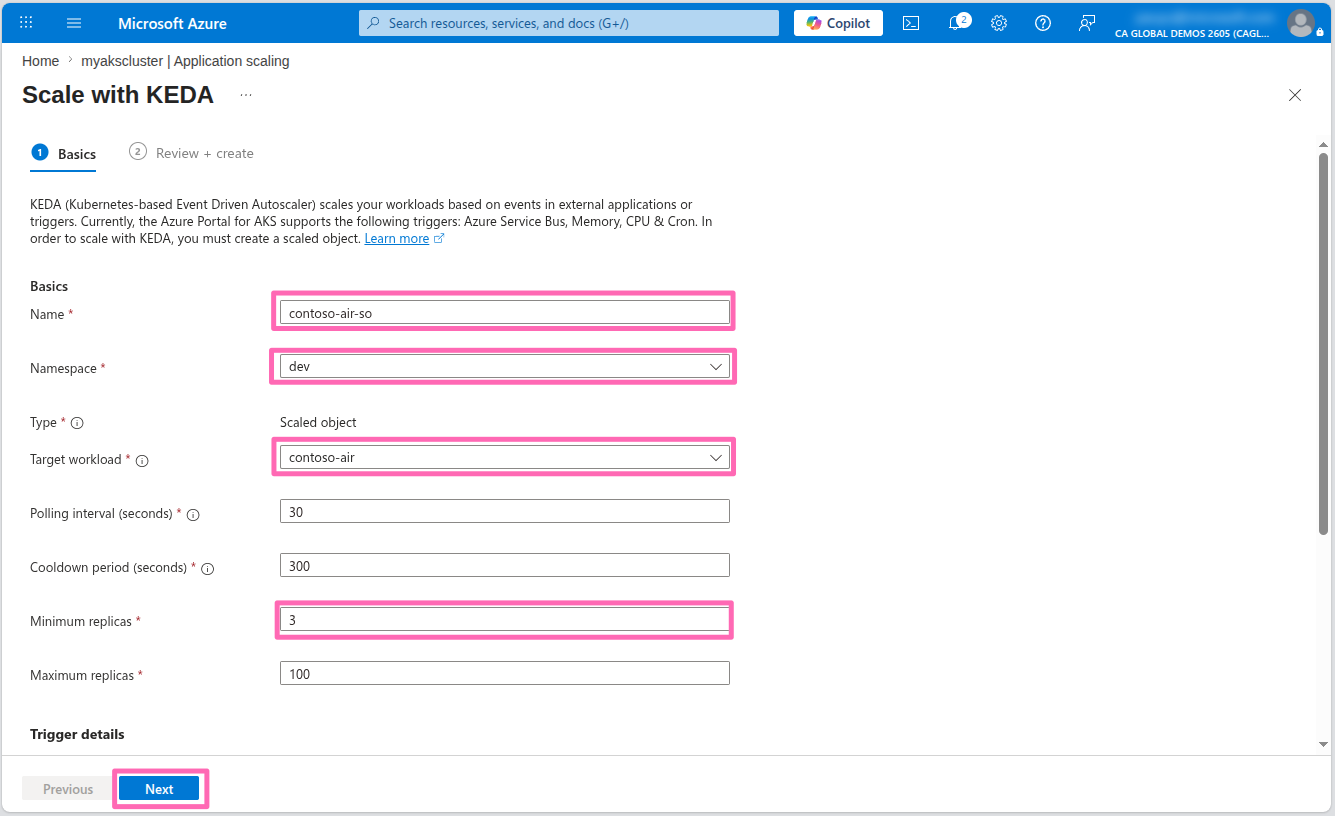
Task: Click the Microsoft Azure title
Action: (x=172, y=23)
